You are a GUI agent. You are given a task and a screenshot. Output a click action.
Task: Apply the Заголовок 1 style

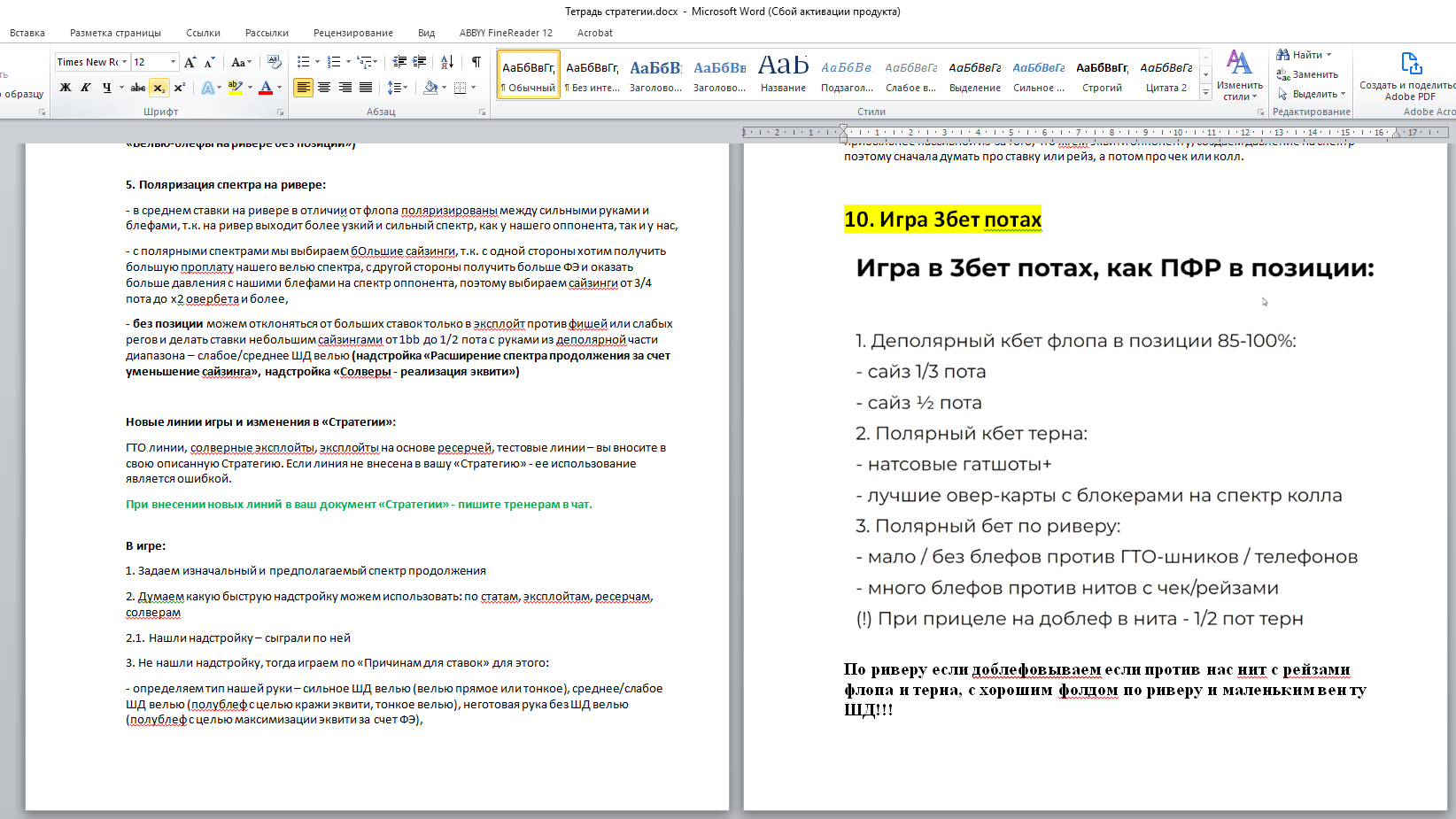(x=656, y=75)
